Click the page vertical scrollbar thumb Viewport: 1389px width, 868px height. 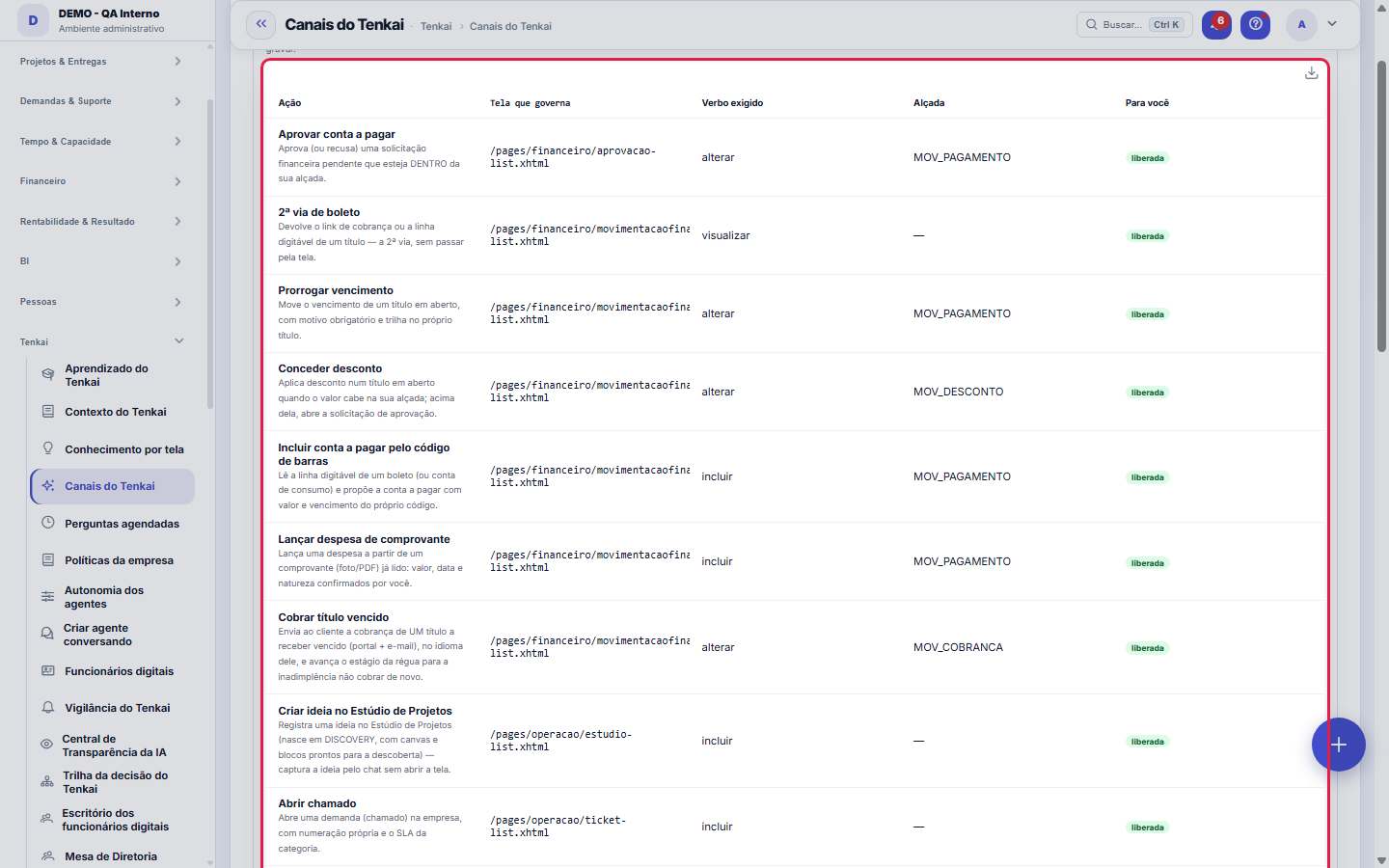(1381, 206)
